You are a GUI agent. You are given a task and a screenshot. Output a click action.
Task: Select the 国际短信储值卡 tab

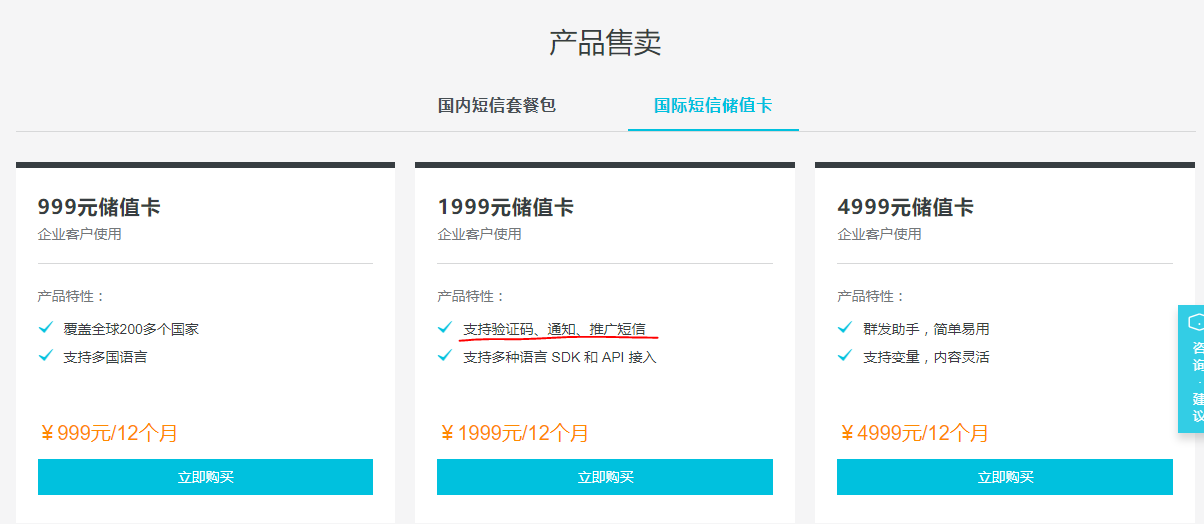712,105
